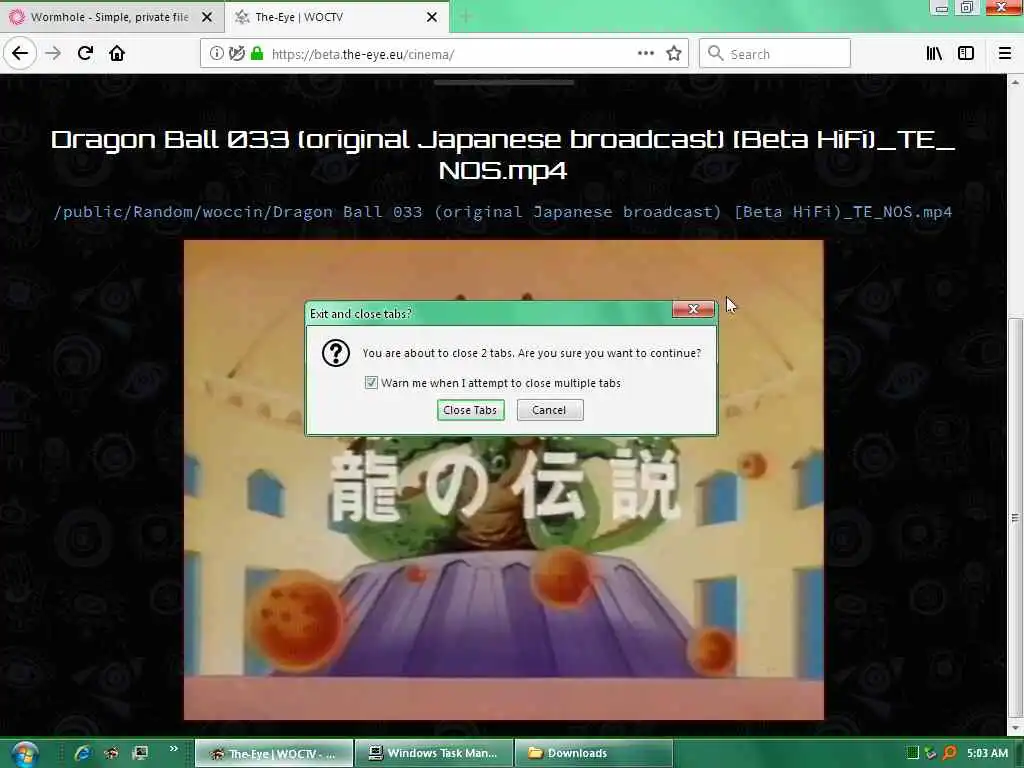Click the tracking protection shield icon
Screen dimensions: 1024x768
pyautogui.click(x=237, y=54)
